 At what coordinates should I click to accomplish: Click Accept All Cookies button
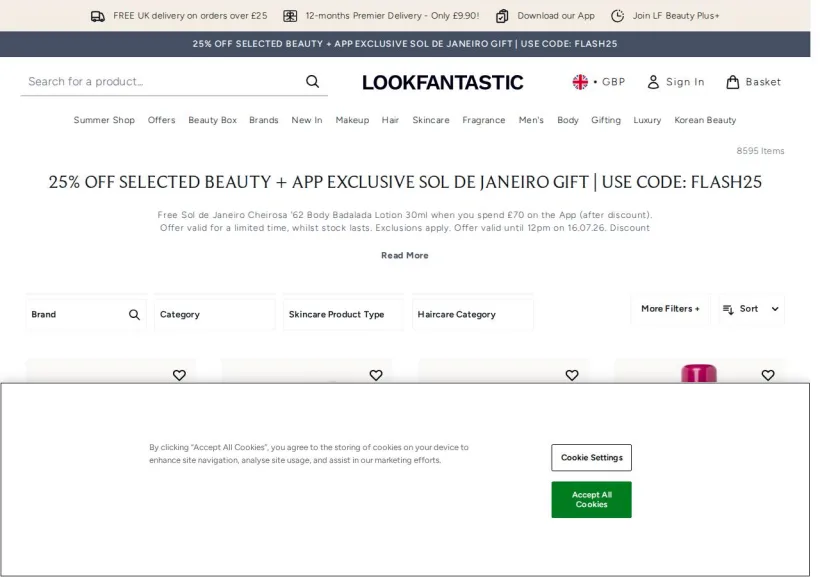(x=591, y=500)
